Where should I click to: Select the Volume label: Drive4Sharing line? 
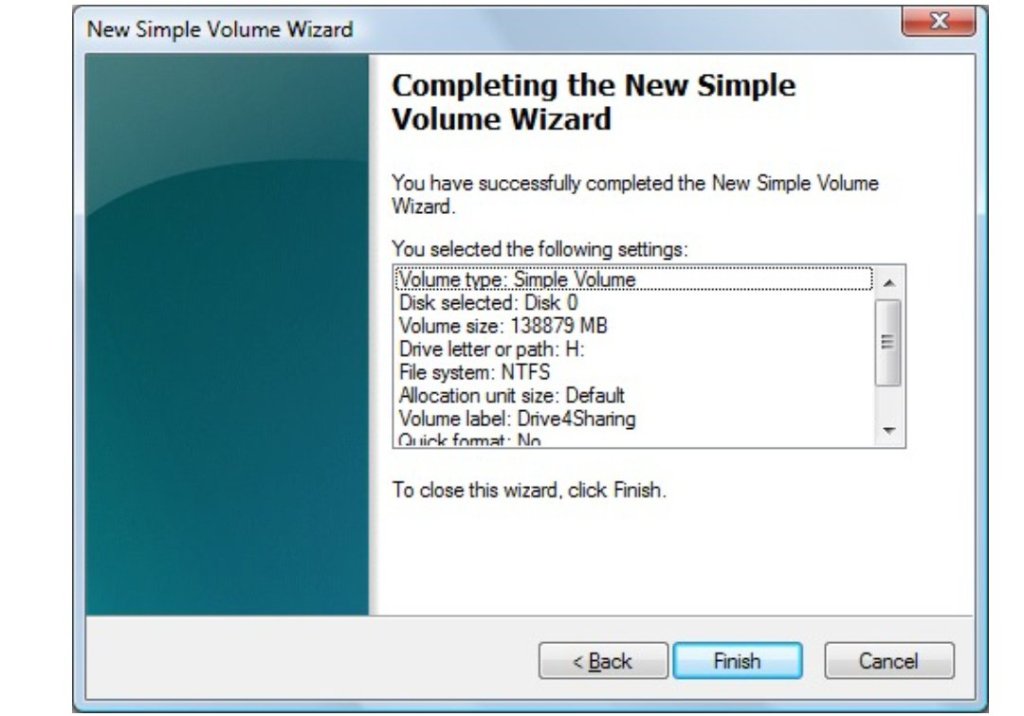click(634, 418)
